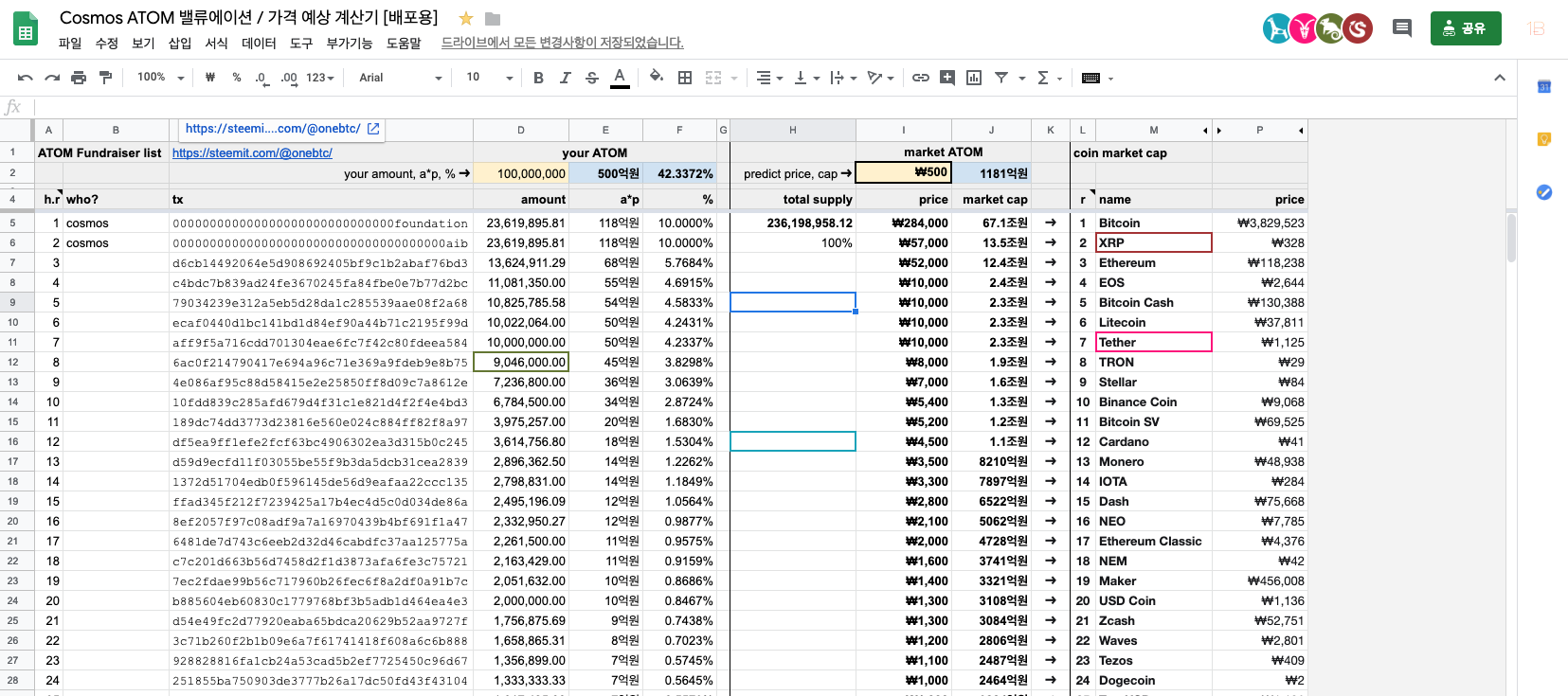
Task: Toggle italic formatting
Action: [565, 78]
